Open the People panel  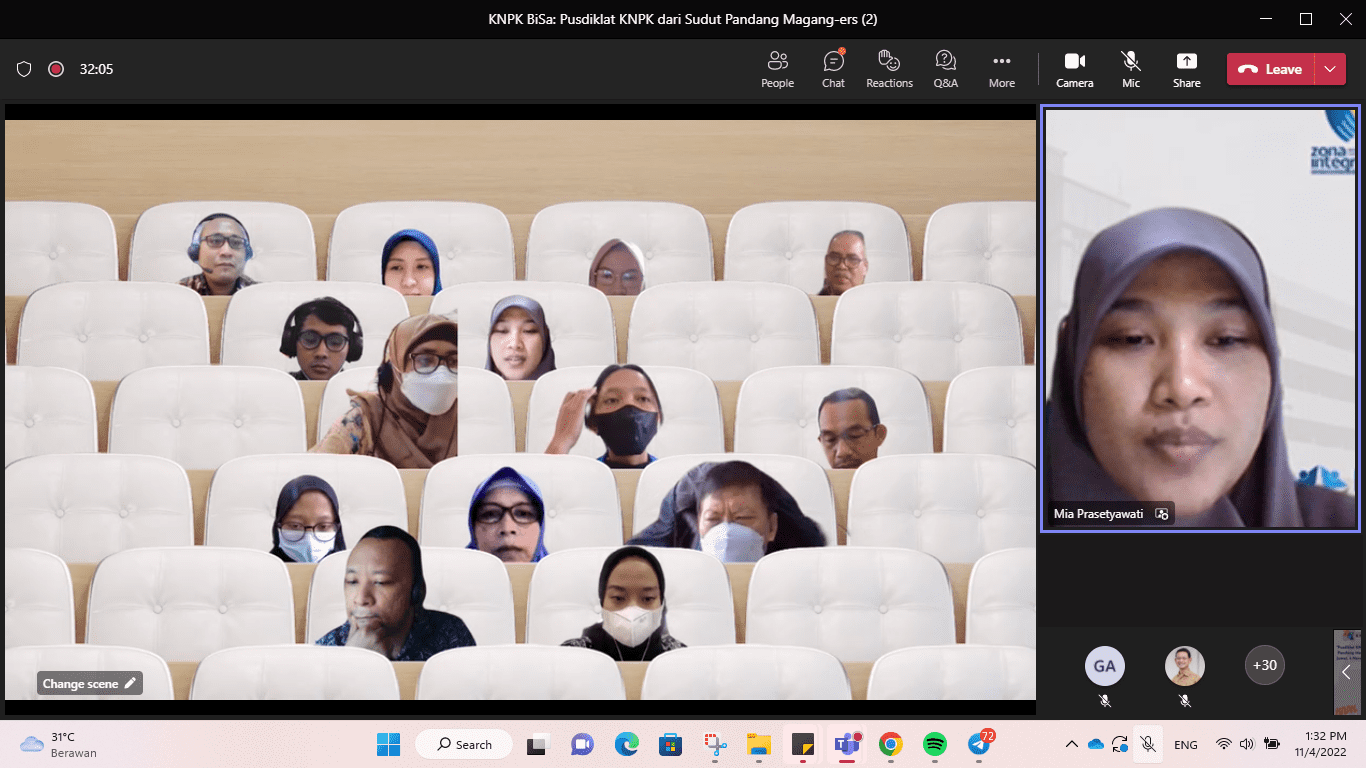777,69
